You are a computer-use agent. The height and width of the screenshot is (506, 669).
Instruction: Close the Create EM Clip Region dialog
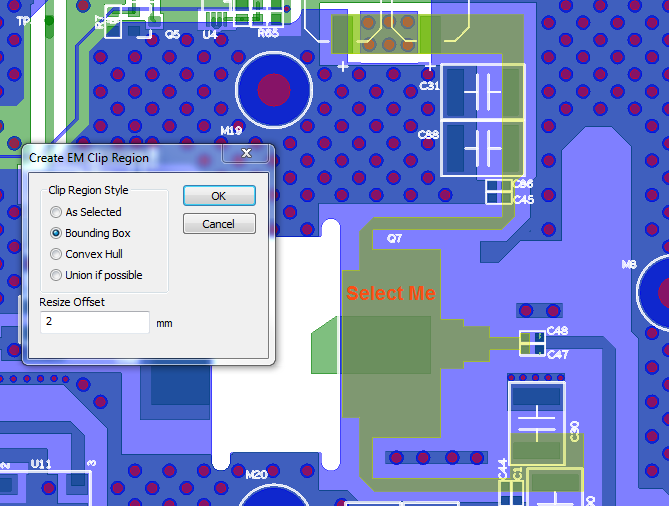tap(246, 154)
